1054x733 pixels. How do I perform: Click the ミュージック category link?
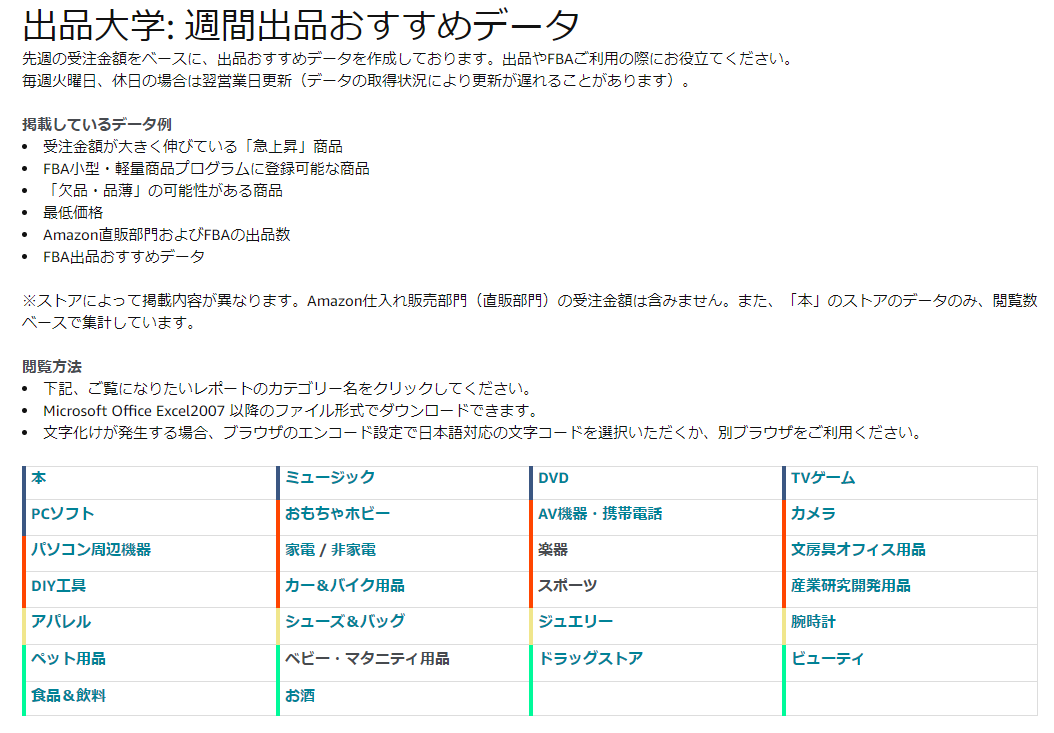point(330,478)
